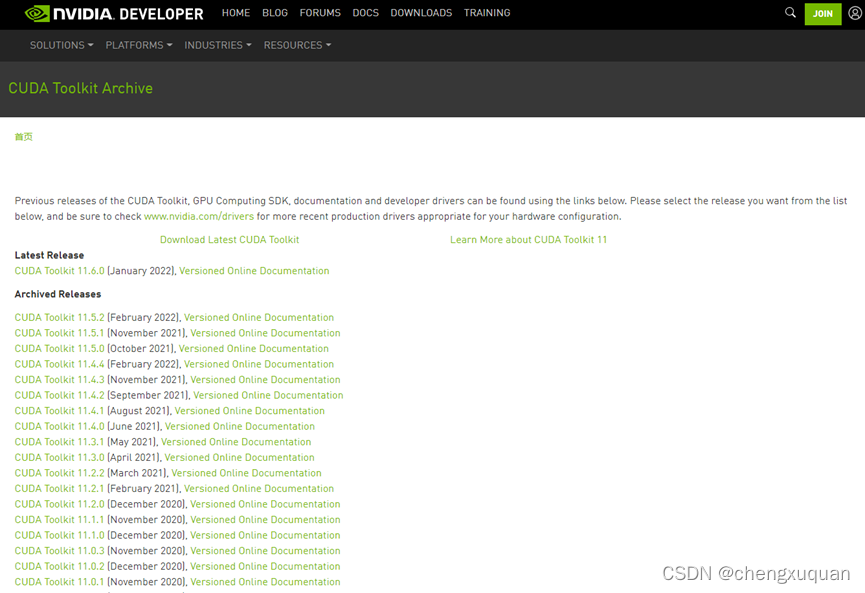Open Versioned Online Documentation for 11.5.1
This screenshot has width=865, height=593.
tap(265, 333)
